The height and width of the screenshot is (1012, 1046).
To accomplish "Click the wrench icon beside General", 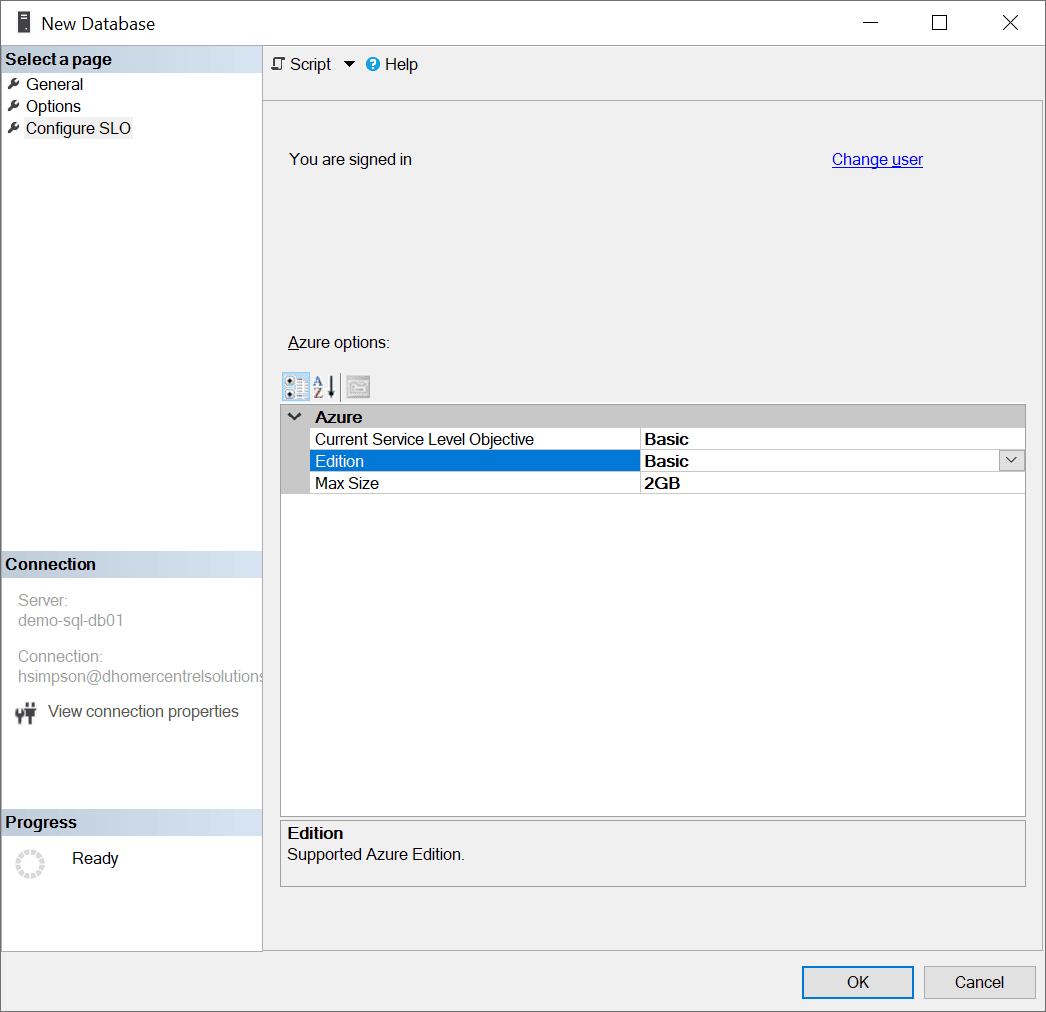I will [x=12, y=84].
